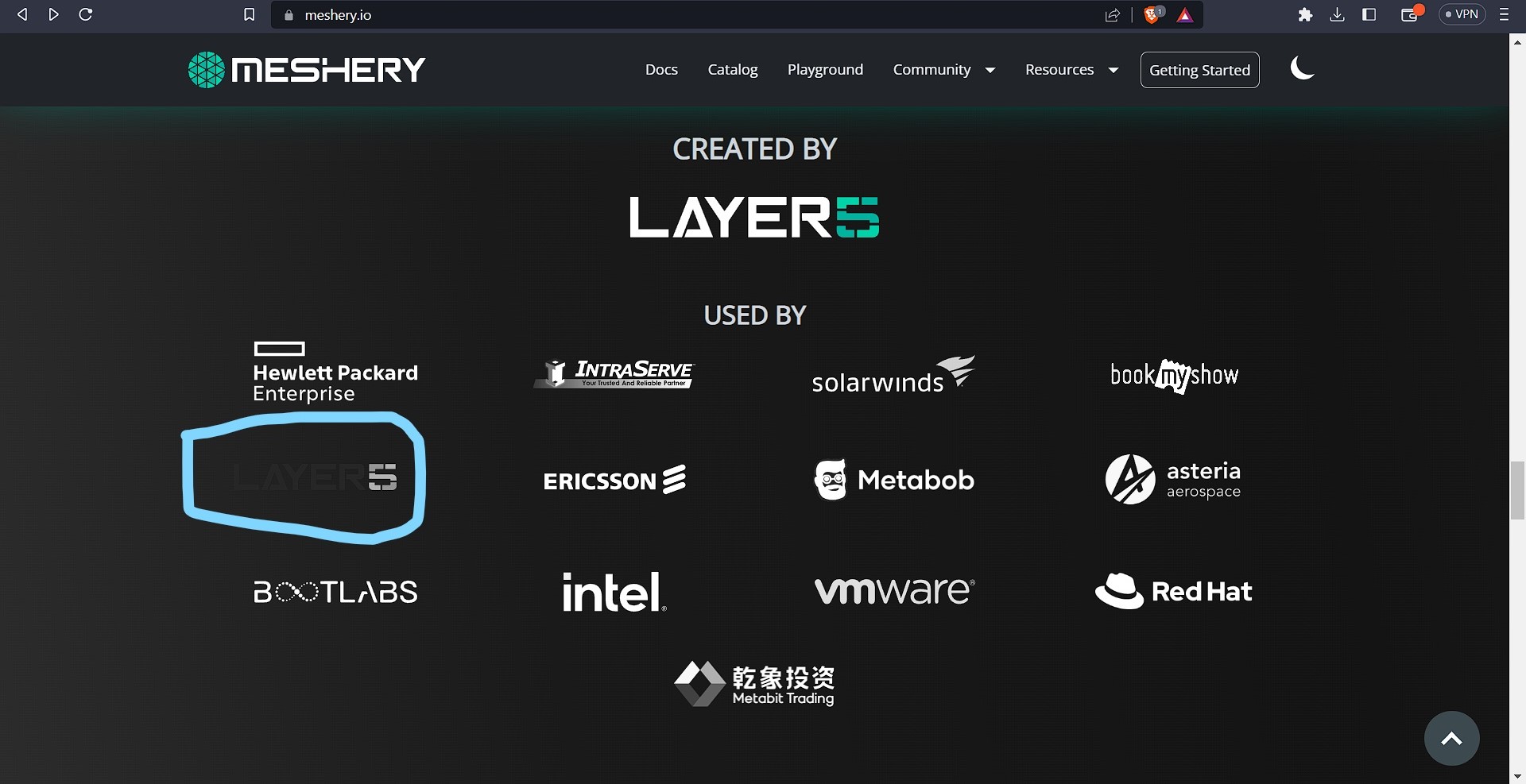
Task: Expand the Community dropdown
Action: pos(943,70)
